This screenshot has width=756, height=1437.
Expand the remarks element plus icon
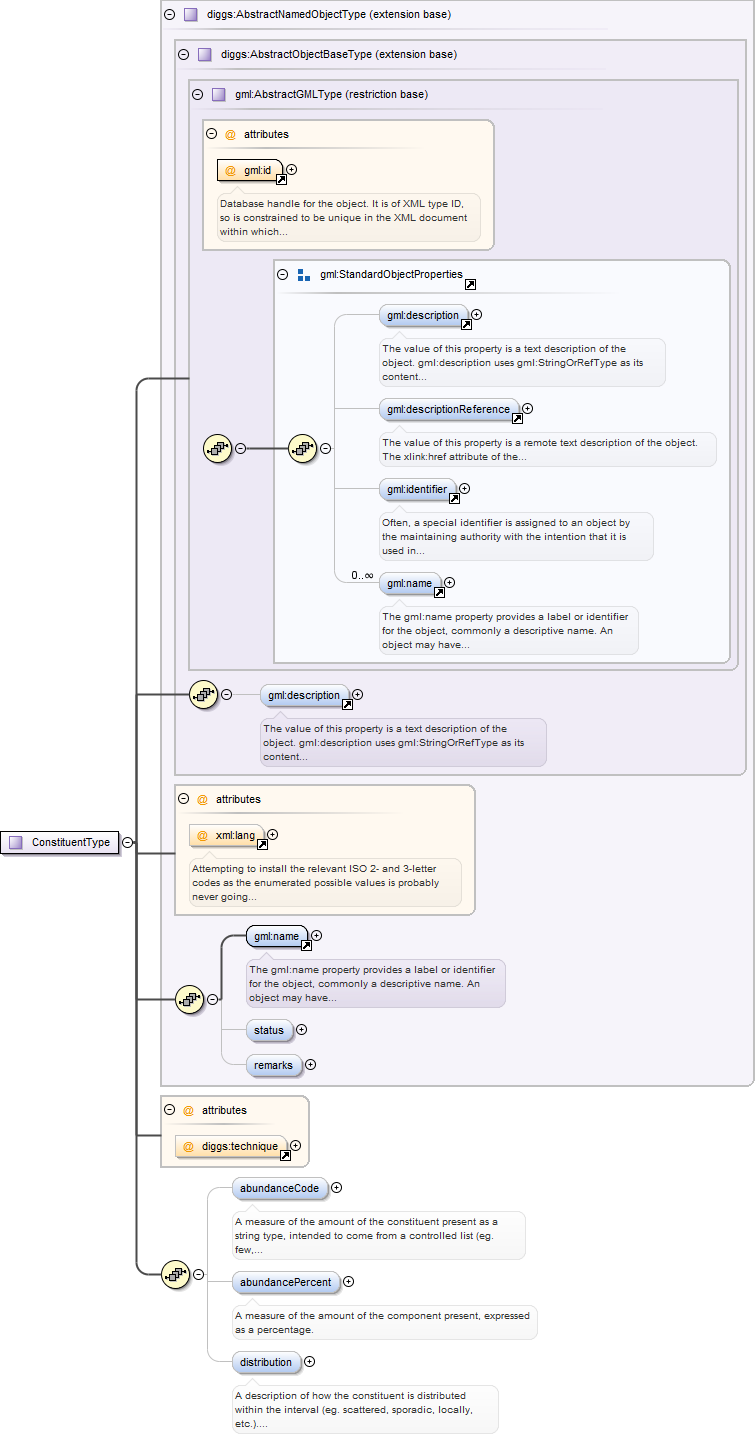click(310, 1065)
